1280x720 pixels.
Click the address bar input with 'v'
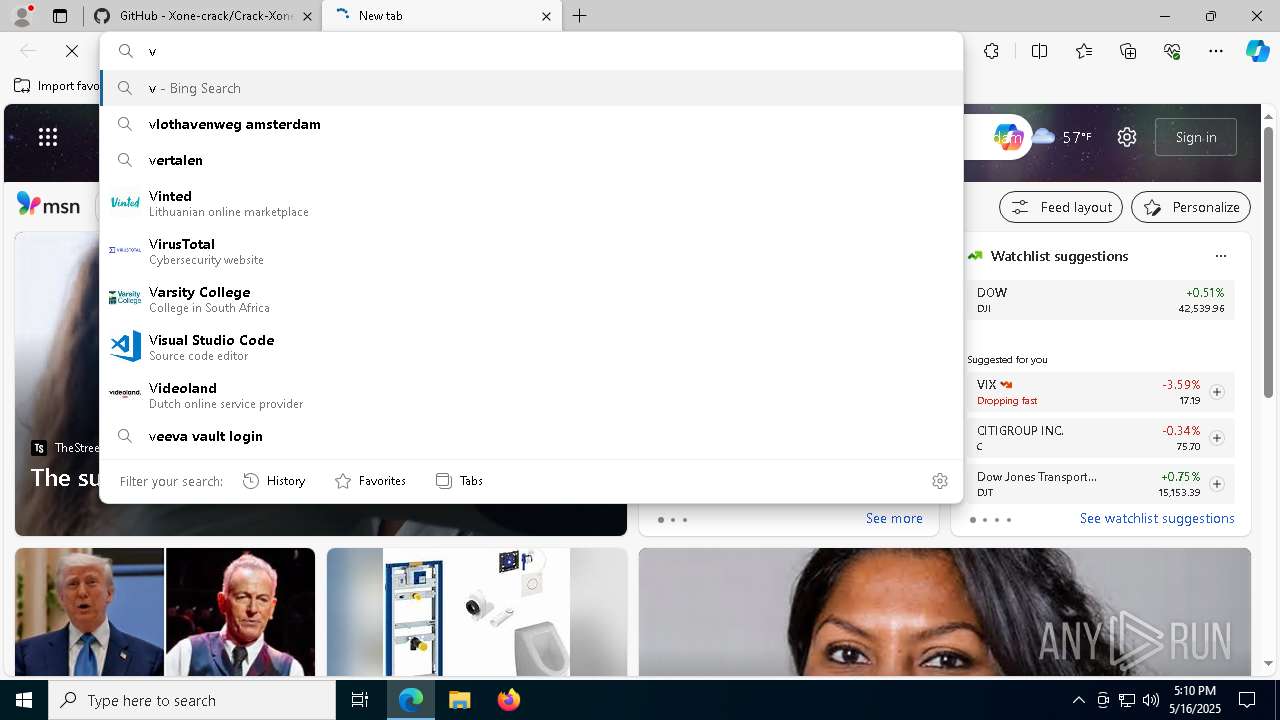(x=531, y=51)
